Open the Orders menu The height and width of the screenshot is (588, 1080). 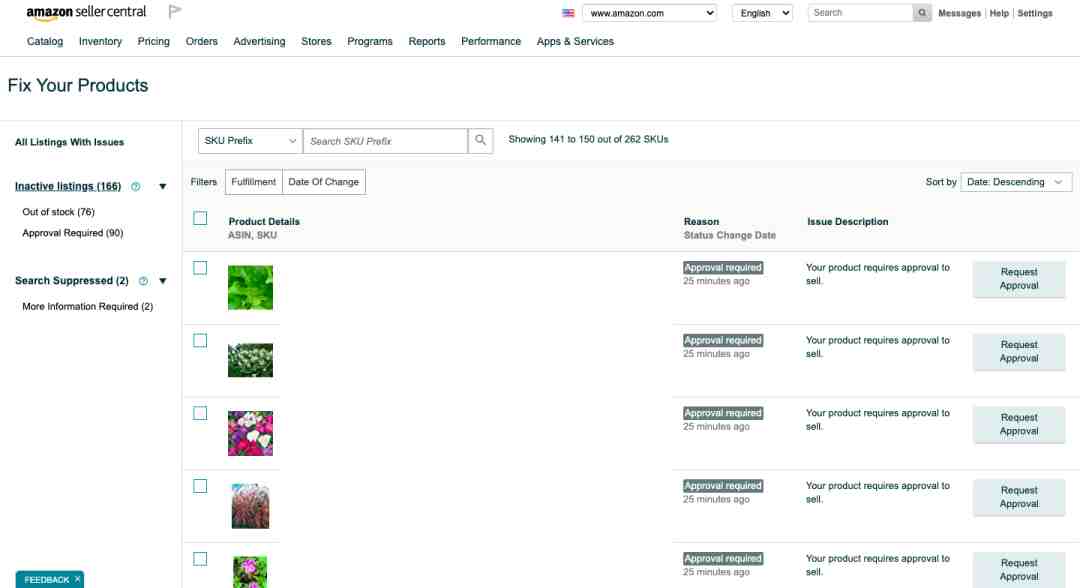[x=202, y=41]
